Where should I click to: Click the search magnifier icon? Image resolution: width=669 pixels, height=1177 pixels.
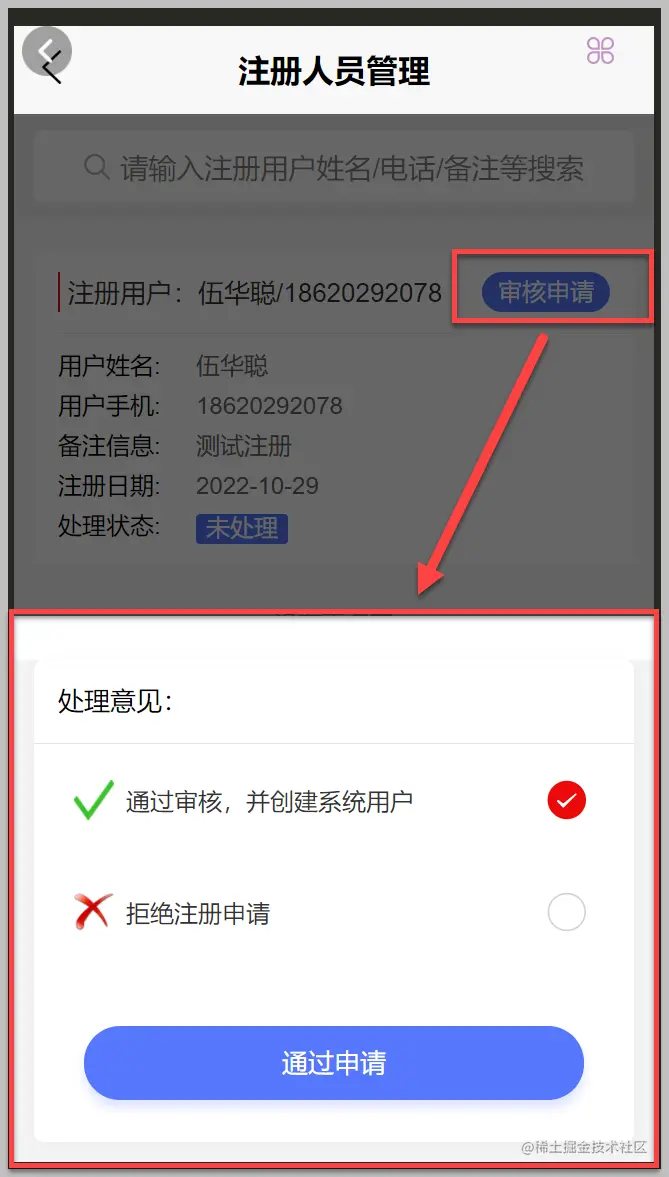pos(96,167)
